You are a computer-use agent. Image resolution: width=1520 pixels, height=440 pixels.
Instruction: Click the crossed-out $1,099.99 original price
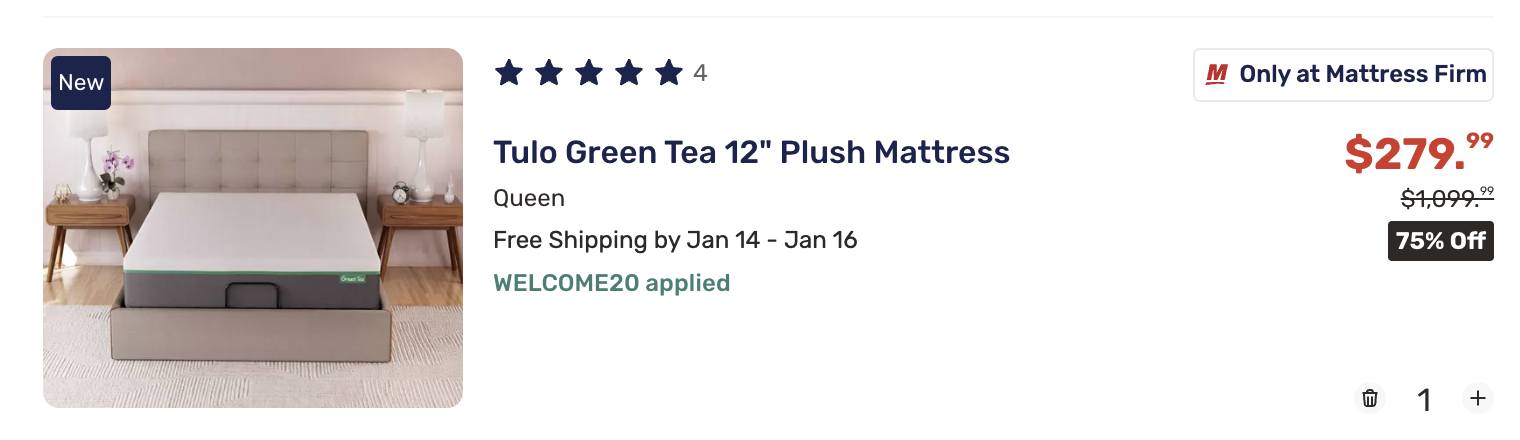click(1446, 198)
